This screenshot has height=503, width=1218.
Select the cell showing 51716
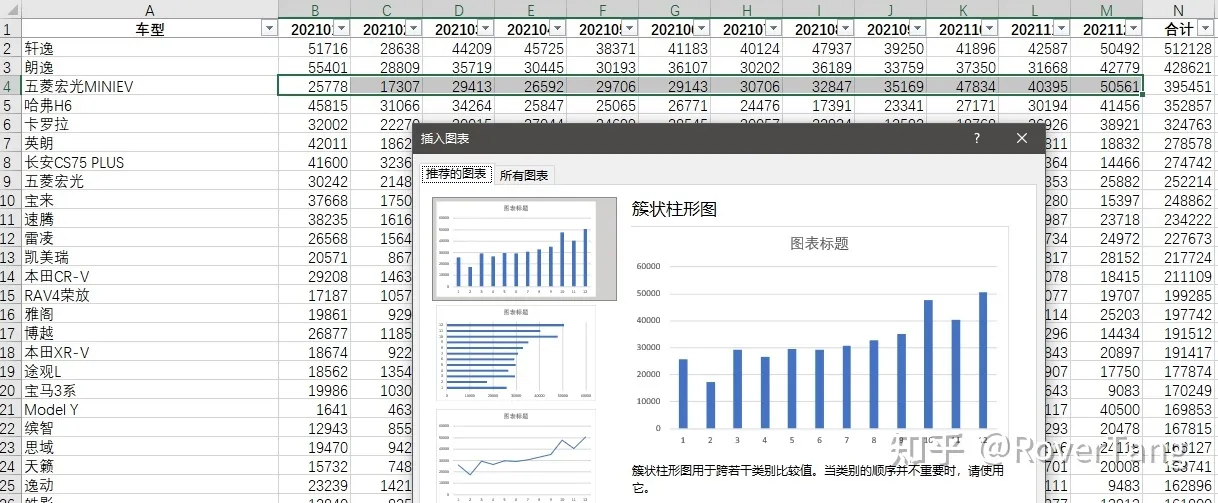[x=315, y=48]
